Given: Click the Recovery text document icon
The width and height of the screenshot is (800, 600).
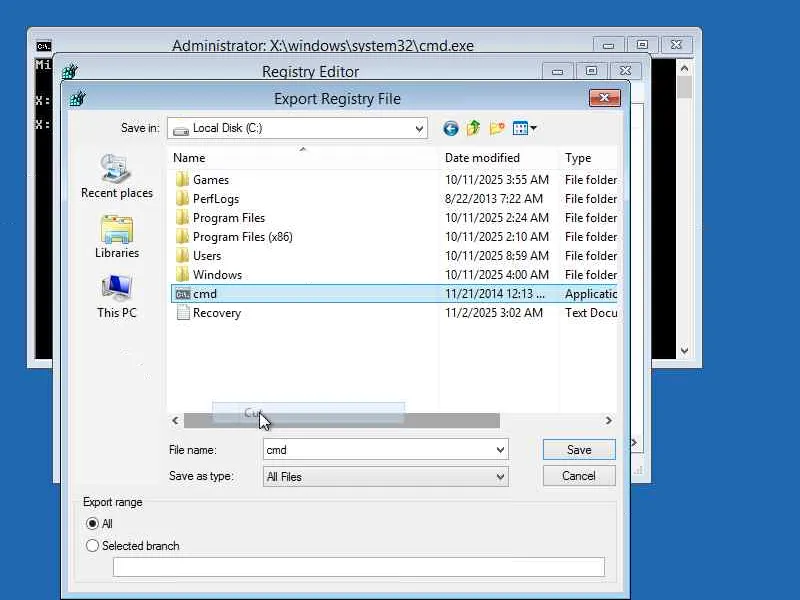Looking at the screenshot, I should tap(182, 313).
